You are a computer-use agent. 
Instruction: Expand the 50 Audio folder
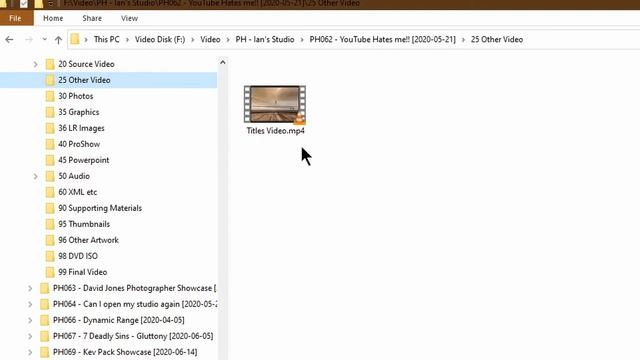click(x=36, y=176)
